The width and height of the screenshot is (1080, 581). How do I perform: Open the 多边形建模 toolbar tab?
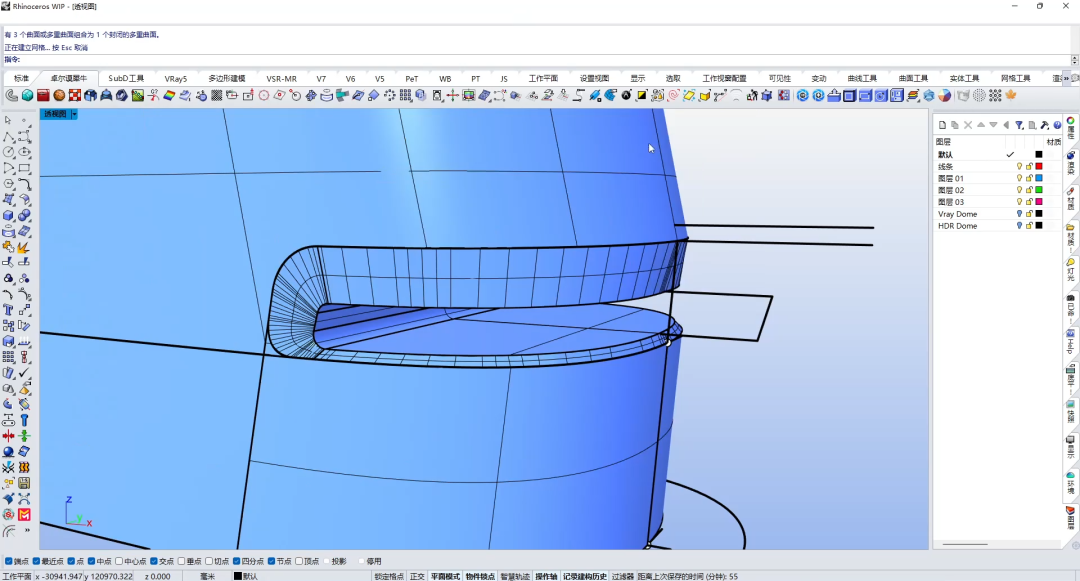pyautogui.click(x=227, y=78)
